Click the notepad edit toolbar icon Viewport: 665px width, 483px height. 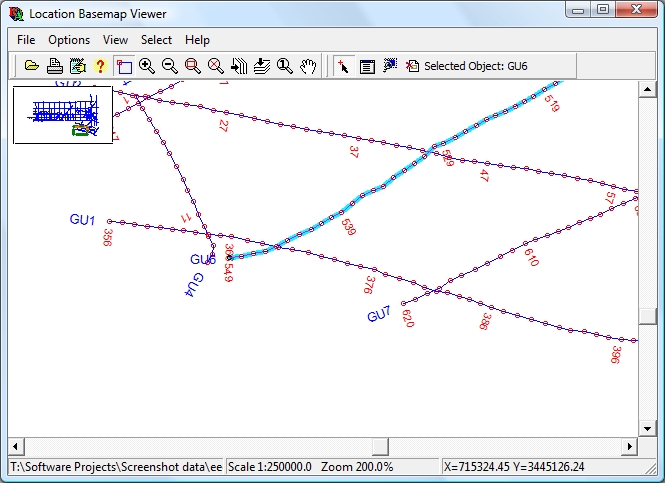coord(78,66)
